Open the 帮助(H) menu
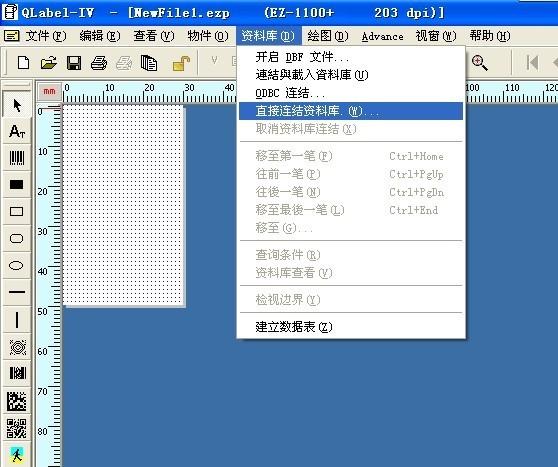The width and height of the screenshot is (558, 467). [x=490, y=36]
